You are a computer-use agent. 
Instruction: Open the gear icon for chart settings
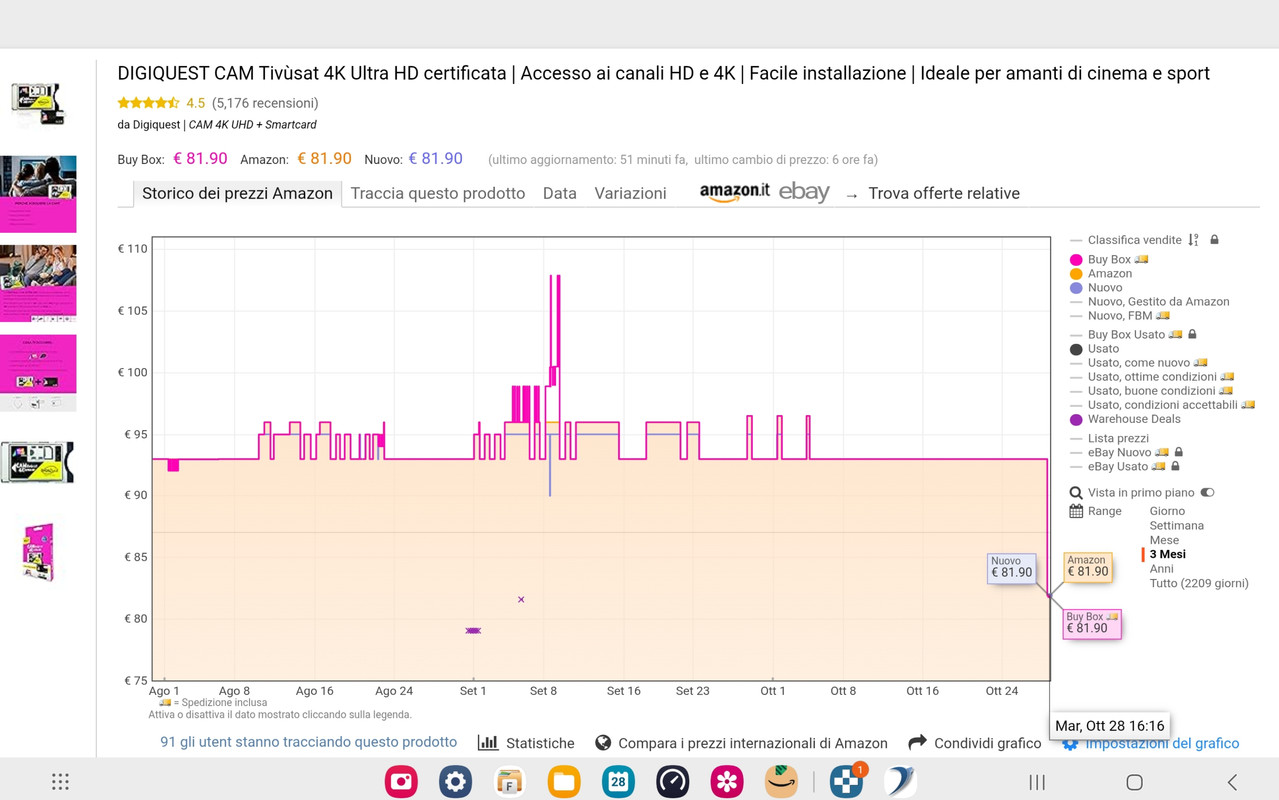coord(1070,744)
